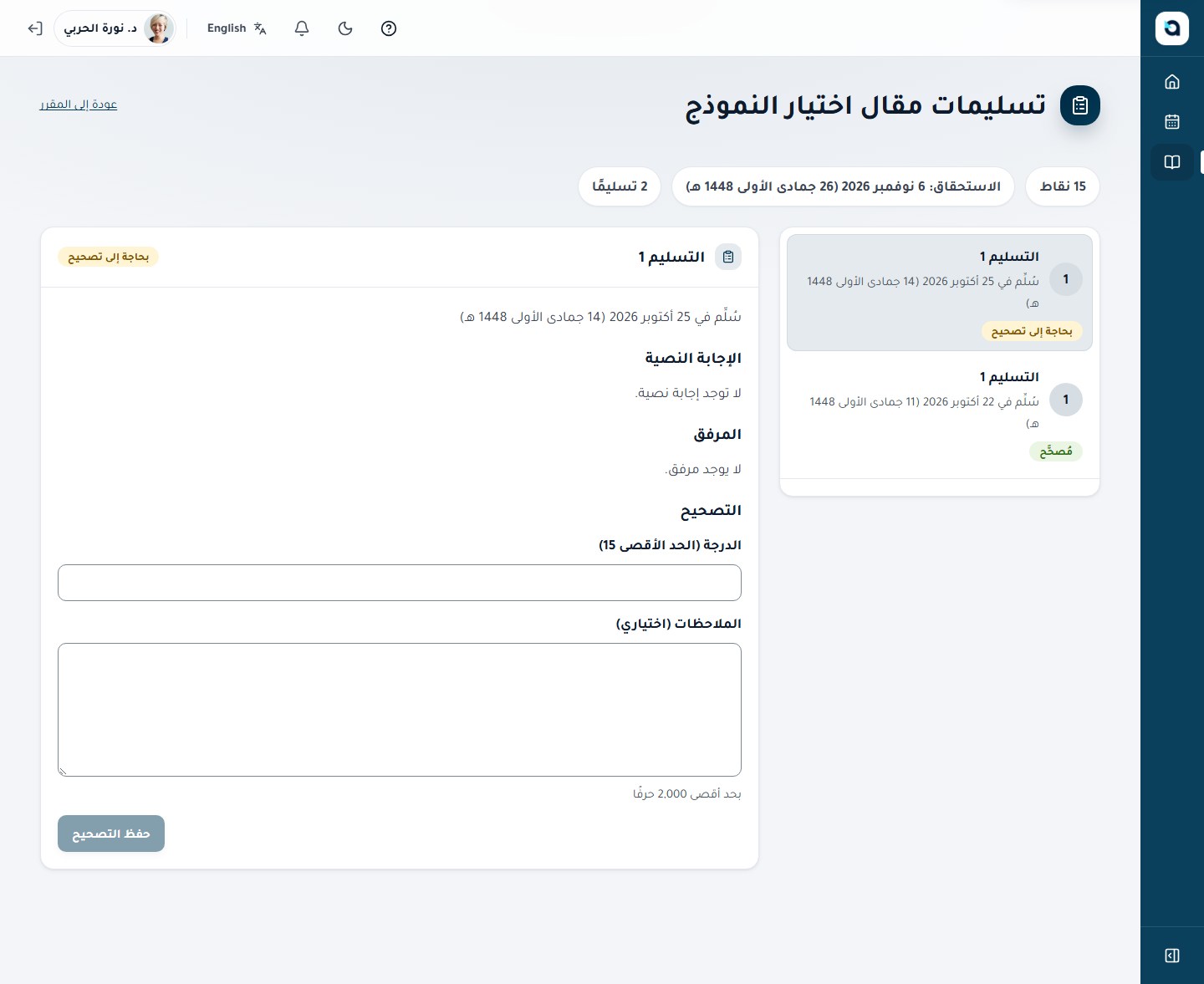Viewport: 1204px width, 984px height.
Task: Click the التصحيح section heading
Action: (x=711, y=510)
